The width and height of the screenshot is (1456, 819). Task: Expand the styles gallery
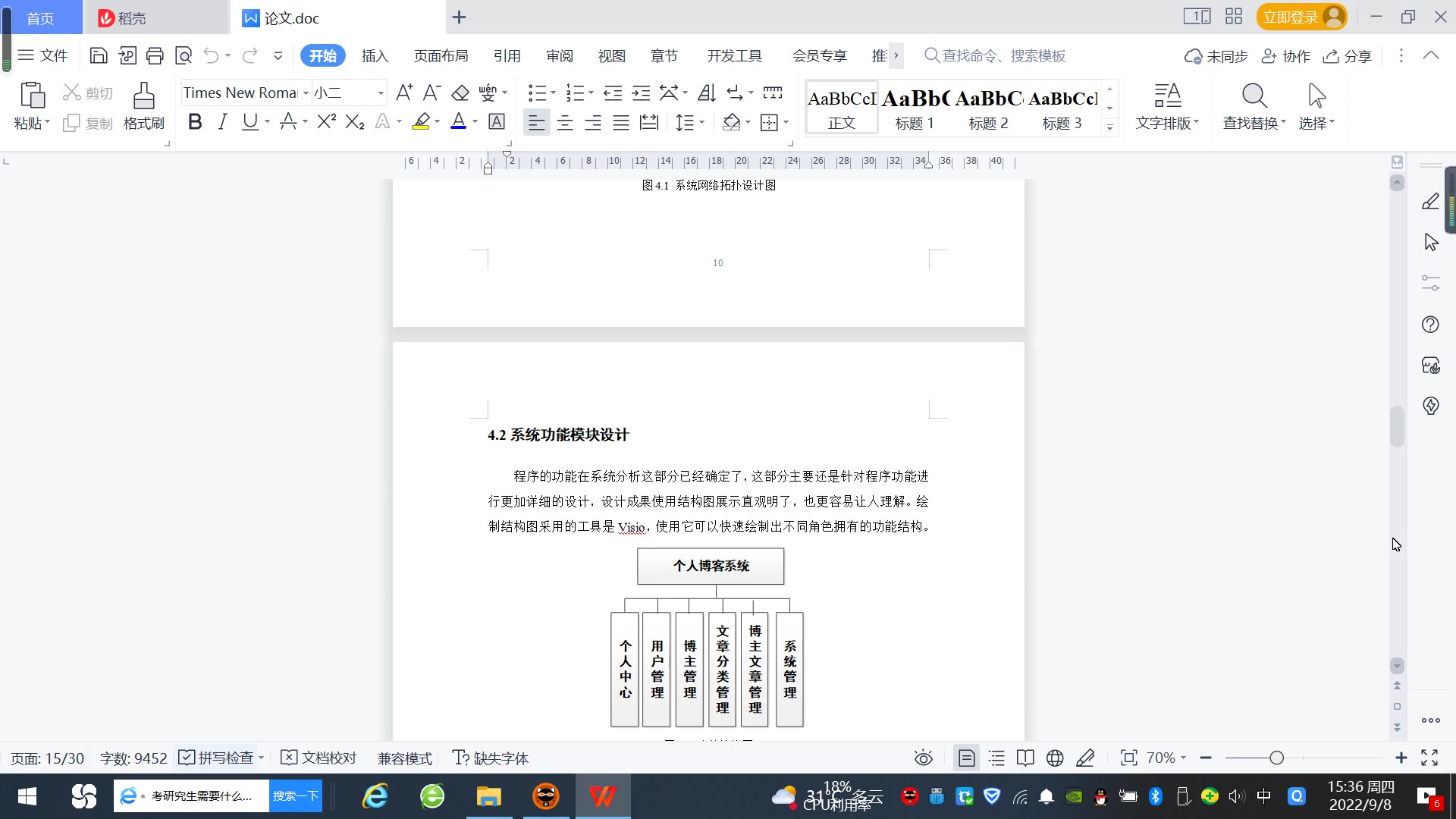pos(1109,127)
